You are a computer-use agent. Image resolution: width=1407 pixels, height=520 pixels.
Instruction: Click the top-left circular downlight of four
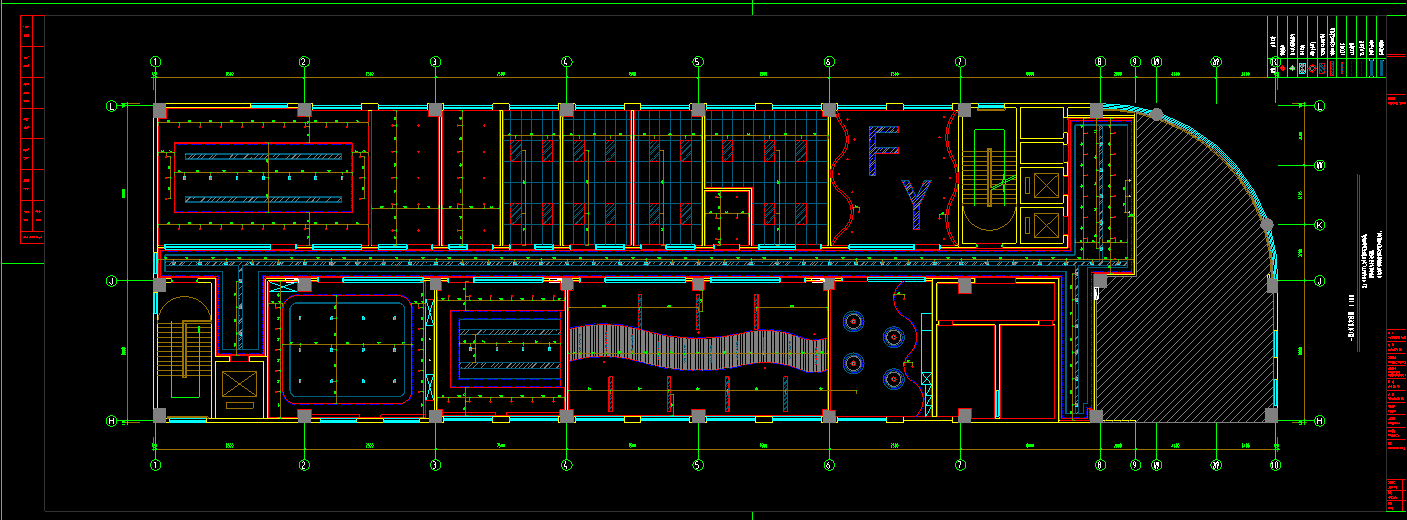pos(853,322)
